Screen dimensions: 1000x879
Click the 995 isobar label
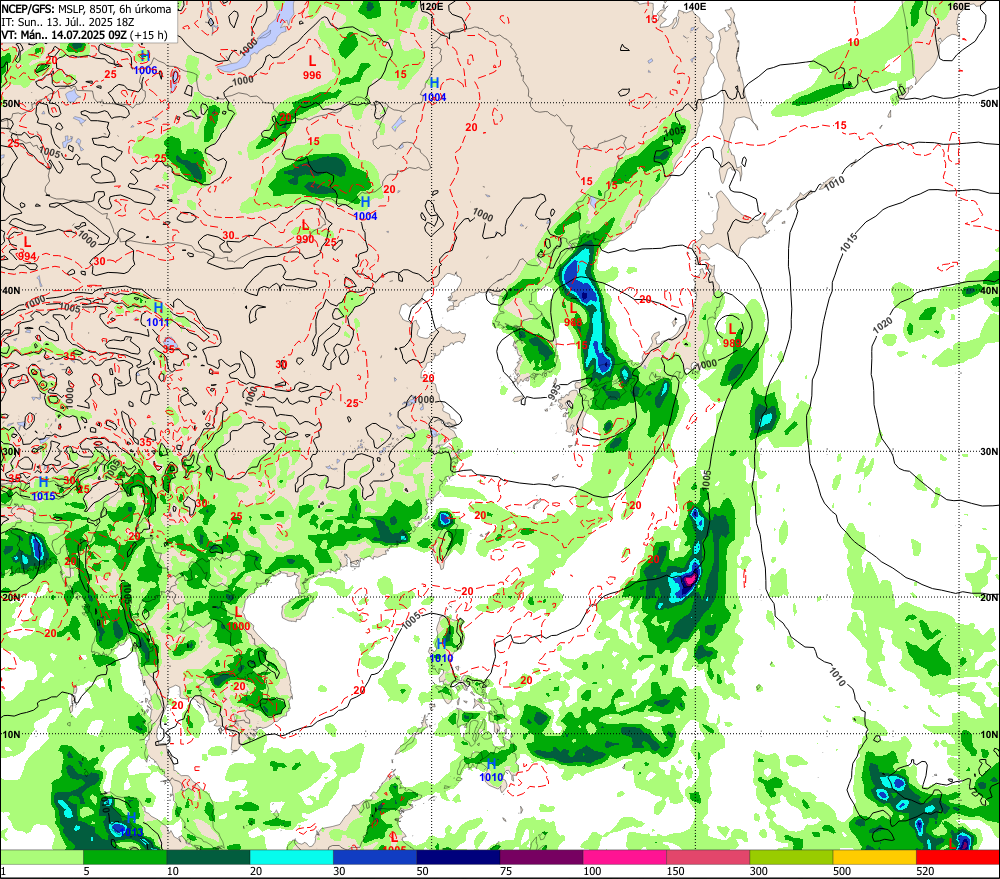[x=555, y=391]
